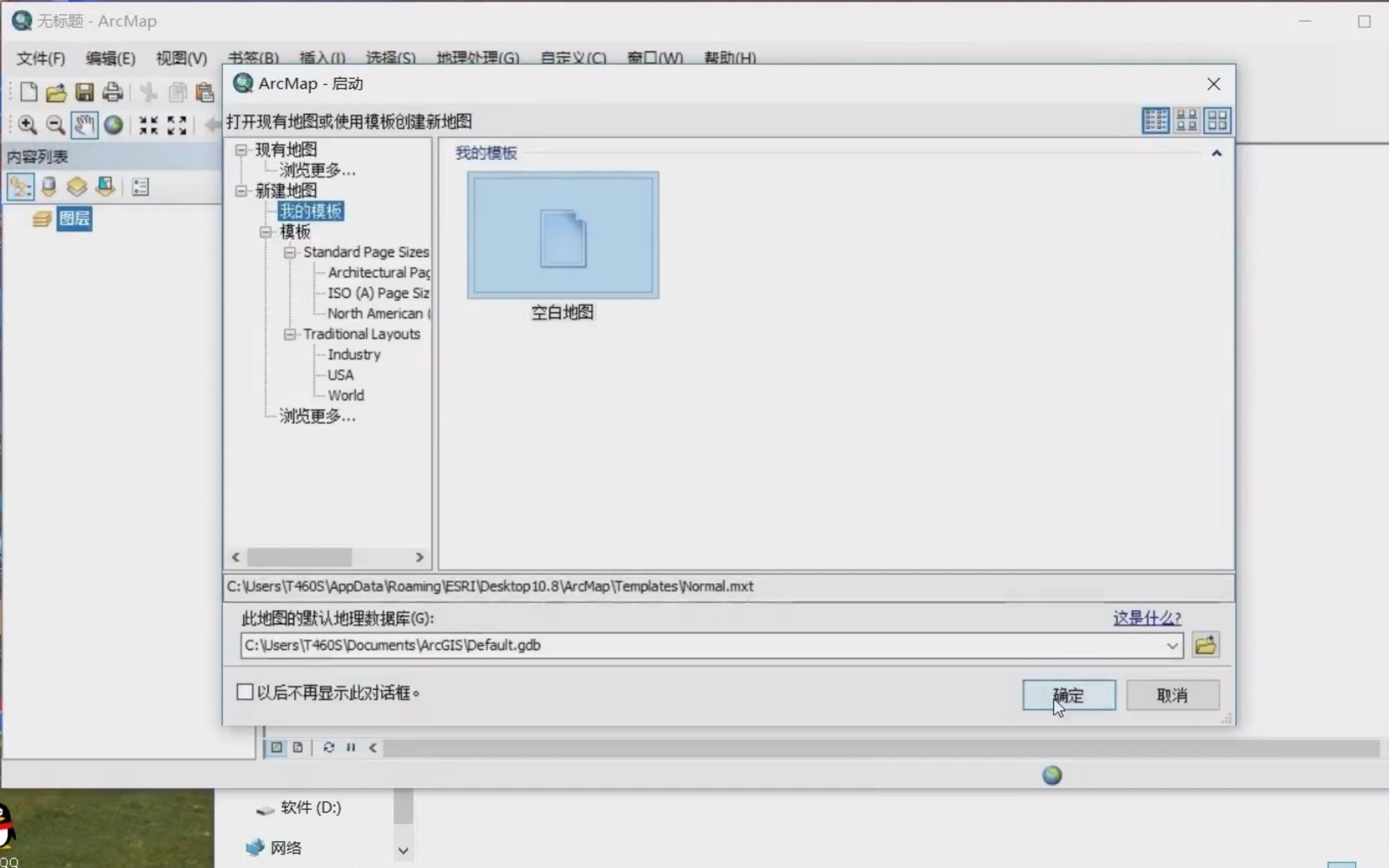The height and width of the screenshot is (868, 1389).
Task: Click the tree horizontal scrollbar left arrow
Action: point(236,557)
